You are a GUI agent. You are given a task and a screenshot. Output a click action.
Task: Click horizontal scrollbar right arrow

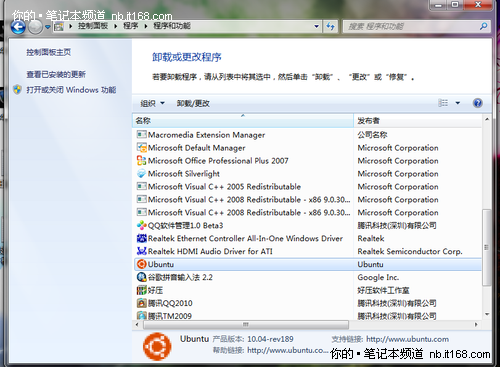(x=476, y=324)
